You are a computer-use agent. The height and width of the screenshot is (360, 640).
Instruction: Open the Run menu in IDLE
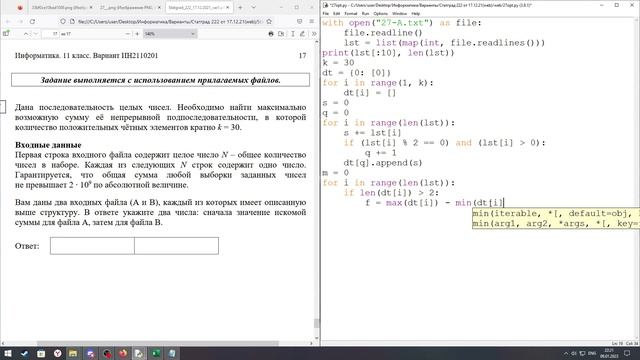click(x=365, y=13)
